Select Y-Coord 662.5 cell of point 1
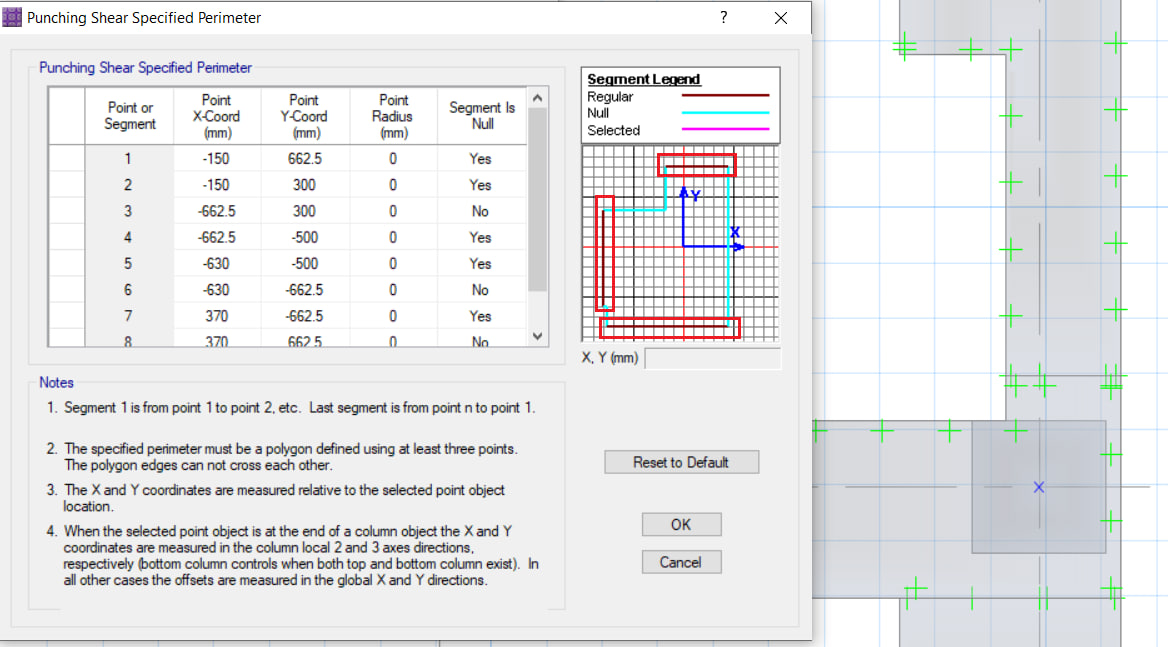The width and height of the screenshot is (1168, 647). 305,159
